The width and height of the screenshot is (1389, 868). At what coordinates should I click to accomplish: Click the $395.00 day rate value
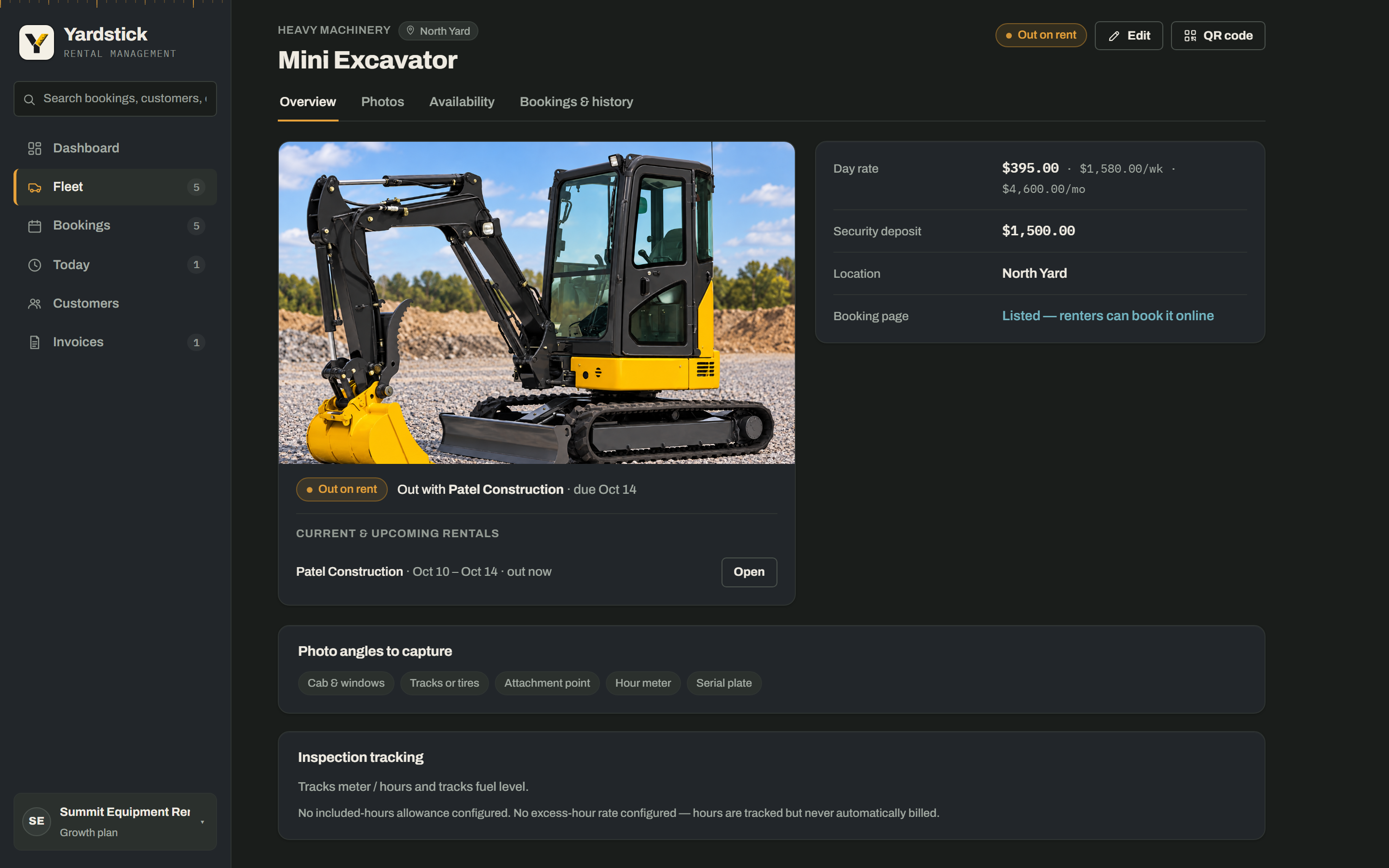pos(1030,168)
